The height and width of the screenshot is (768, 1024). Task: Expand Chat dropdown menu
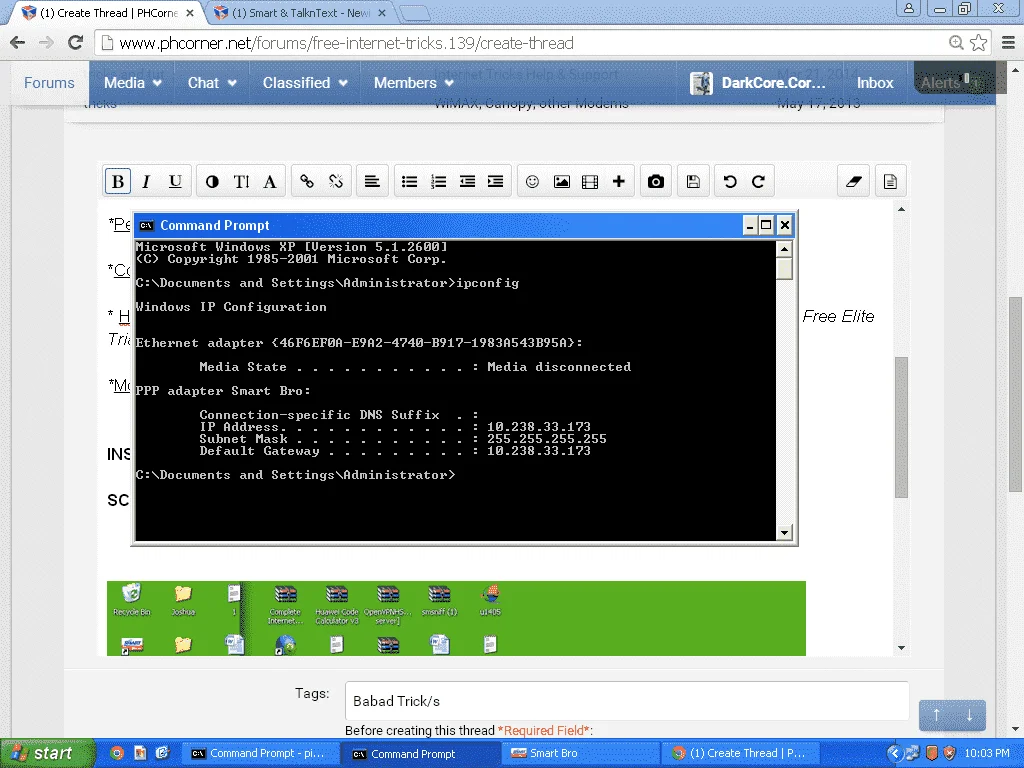[212, 83]
